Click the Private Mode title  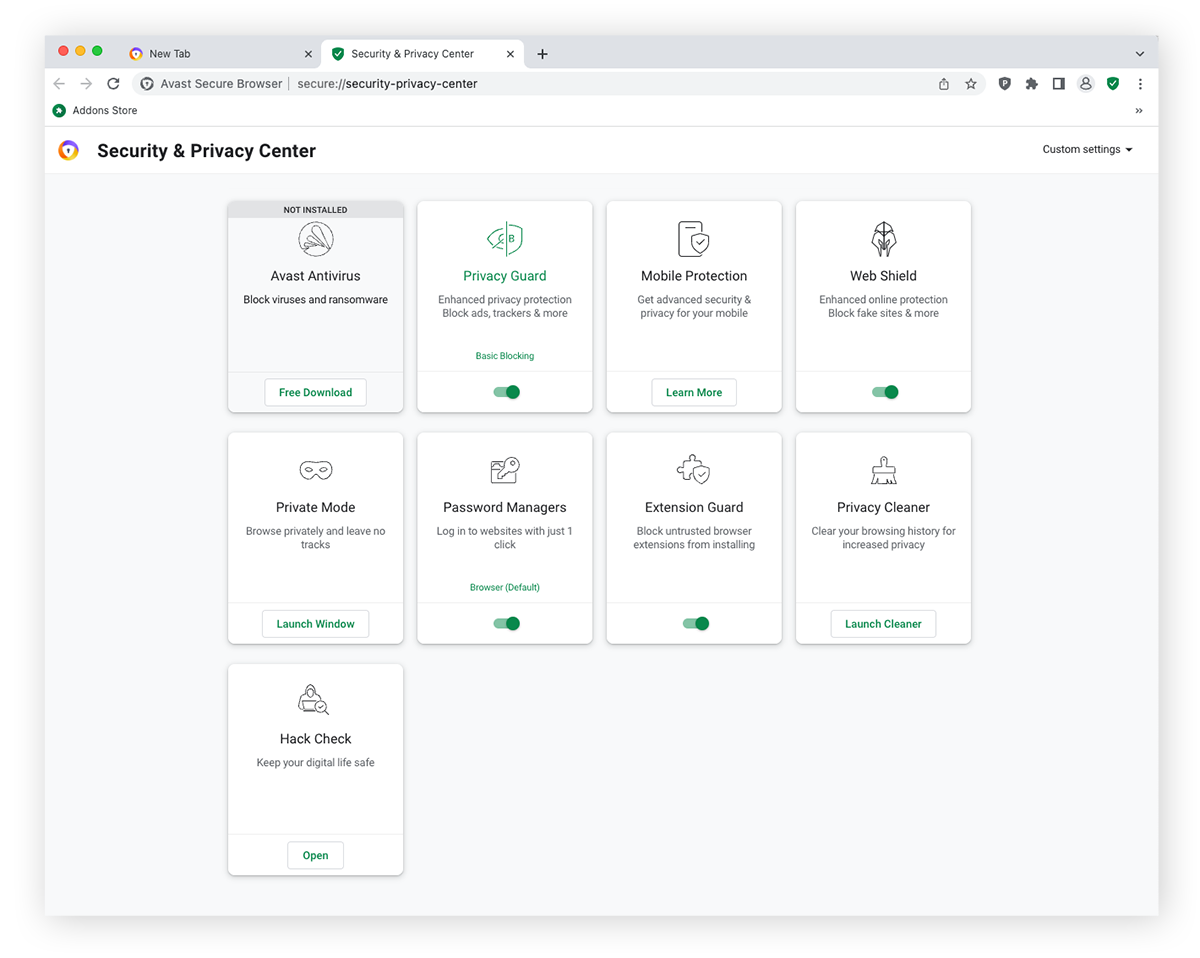click(x=315, y=507)
